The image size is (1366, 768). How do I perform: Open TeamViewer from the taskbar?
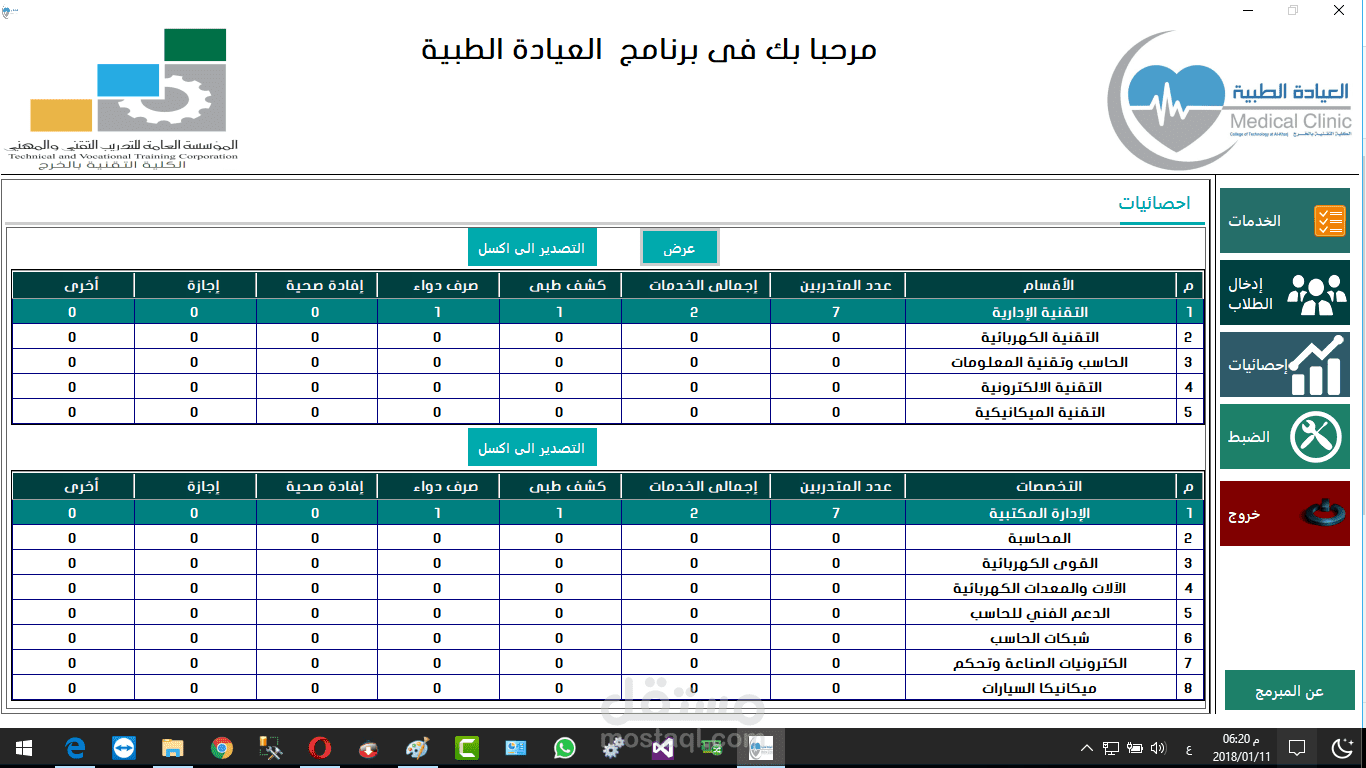[x=123, y=748]
